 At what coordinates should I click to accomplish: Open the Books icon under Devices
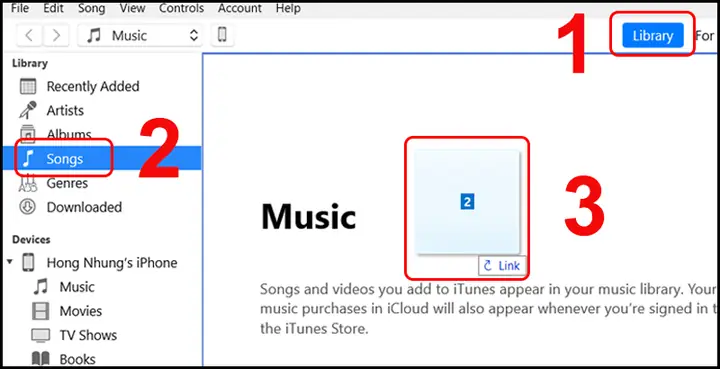(40, 359)
